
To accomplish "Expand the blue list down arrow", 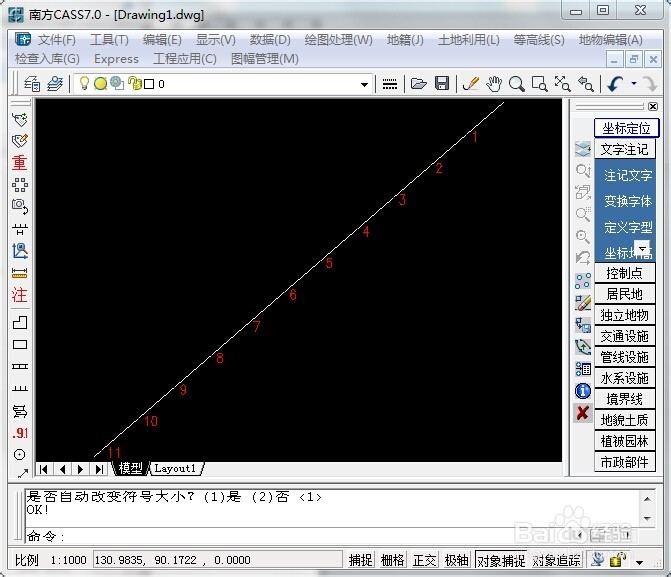I will 642,247.
